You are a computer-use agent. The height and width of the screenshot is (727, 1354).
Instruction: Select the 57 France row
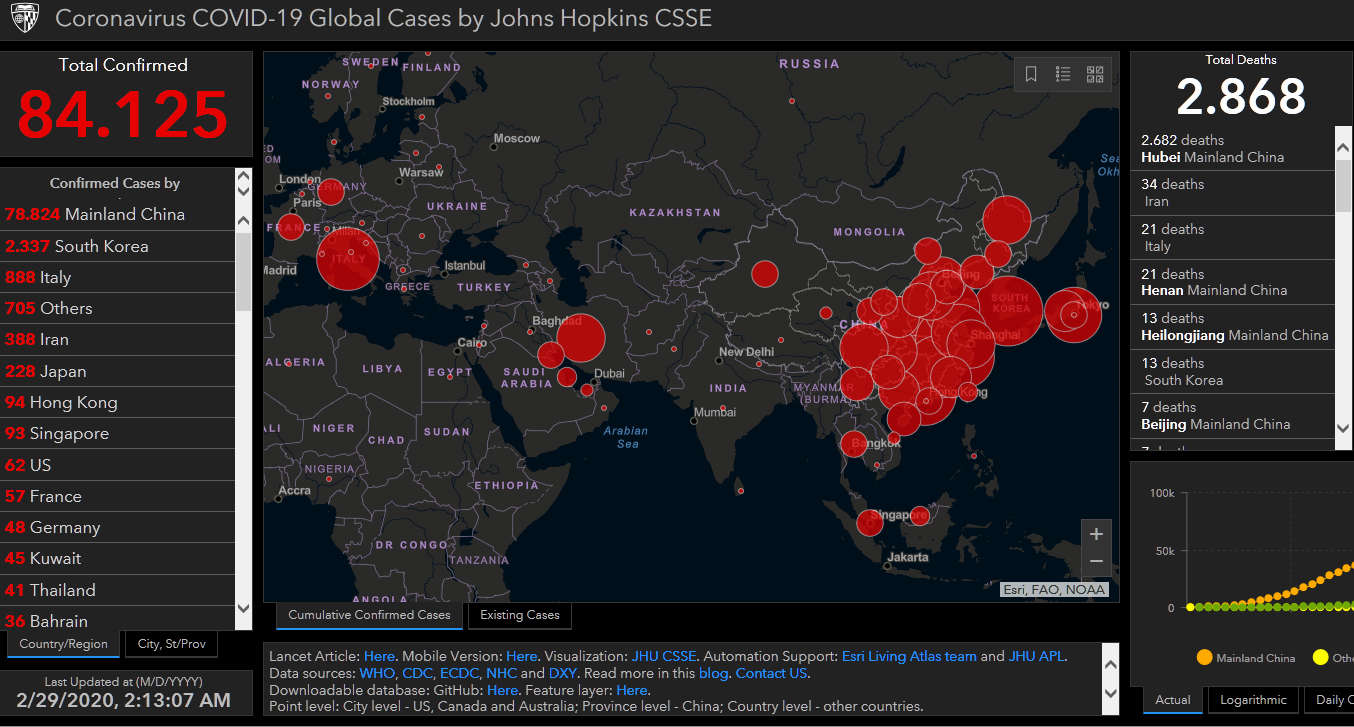pos(117,496)
